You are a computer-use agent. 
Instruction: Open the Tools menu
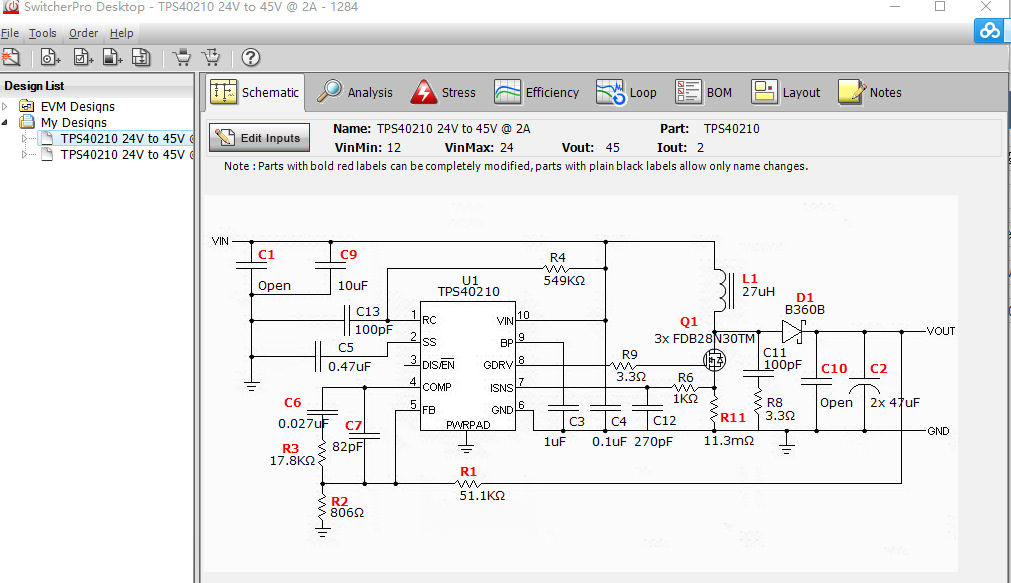(x=43, y=33)
